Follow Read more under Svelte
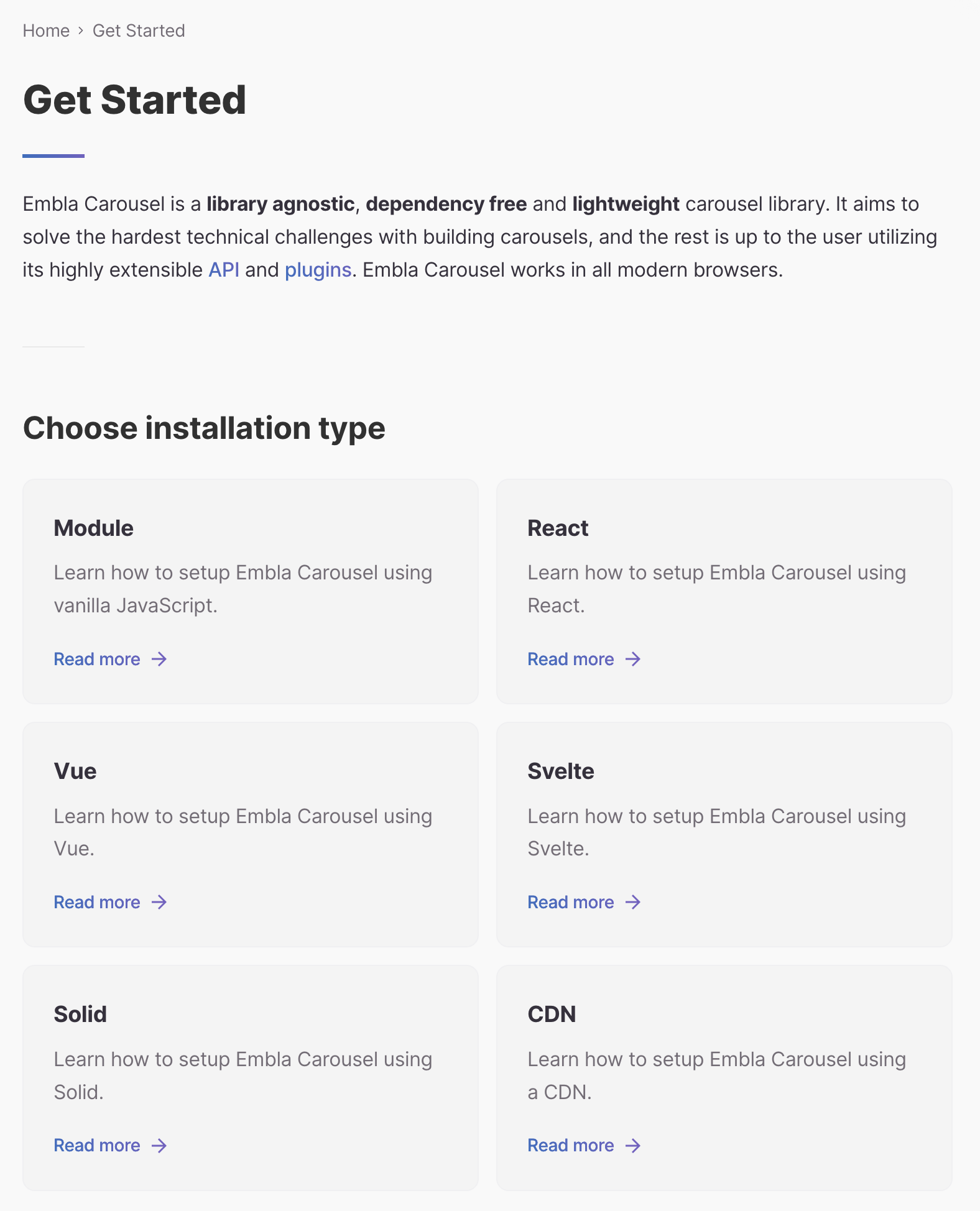The image size is (980, 1211). pyautogui.click(x=570, y=902)
